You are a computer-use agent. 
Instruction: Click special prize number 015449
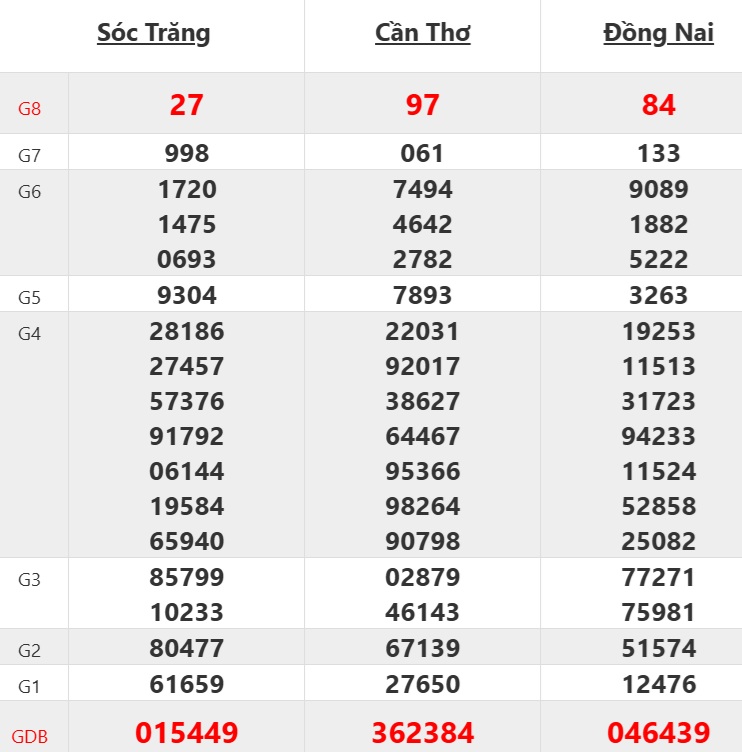click(x=187, y=733)
